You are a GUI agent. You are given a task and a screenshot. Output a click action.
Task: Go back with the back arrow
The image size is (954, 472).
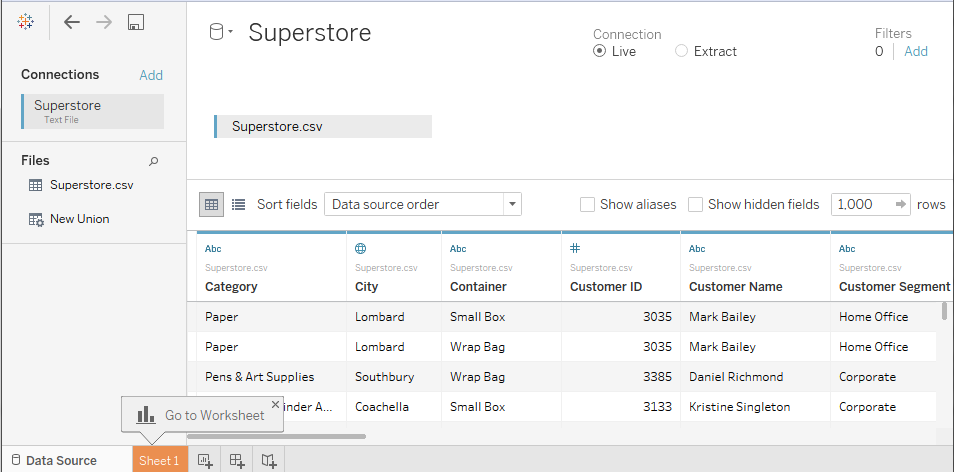(72, 23)
